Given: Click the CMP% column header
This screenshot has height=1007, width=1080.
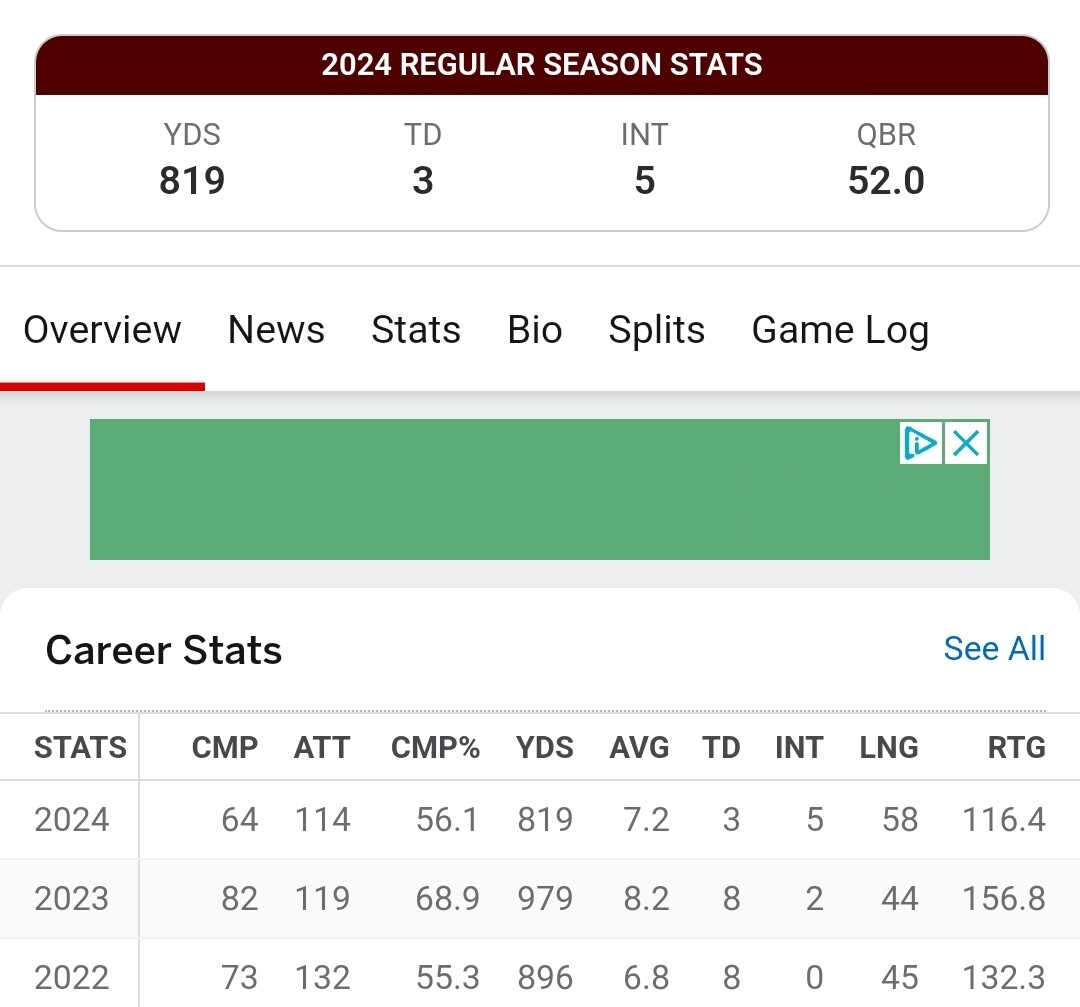Looking at the screenshot, I should click(435, 747).
